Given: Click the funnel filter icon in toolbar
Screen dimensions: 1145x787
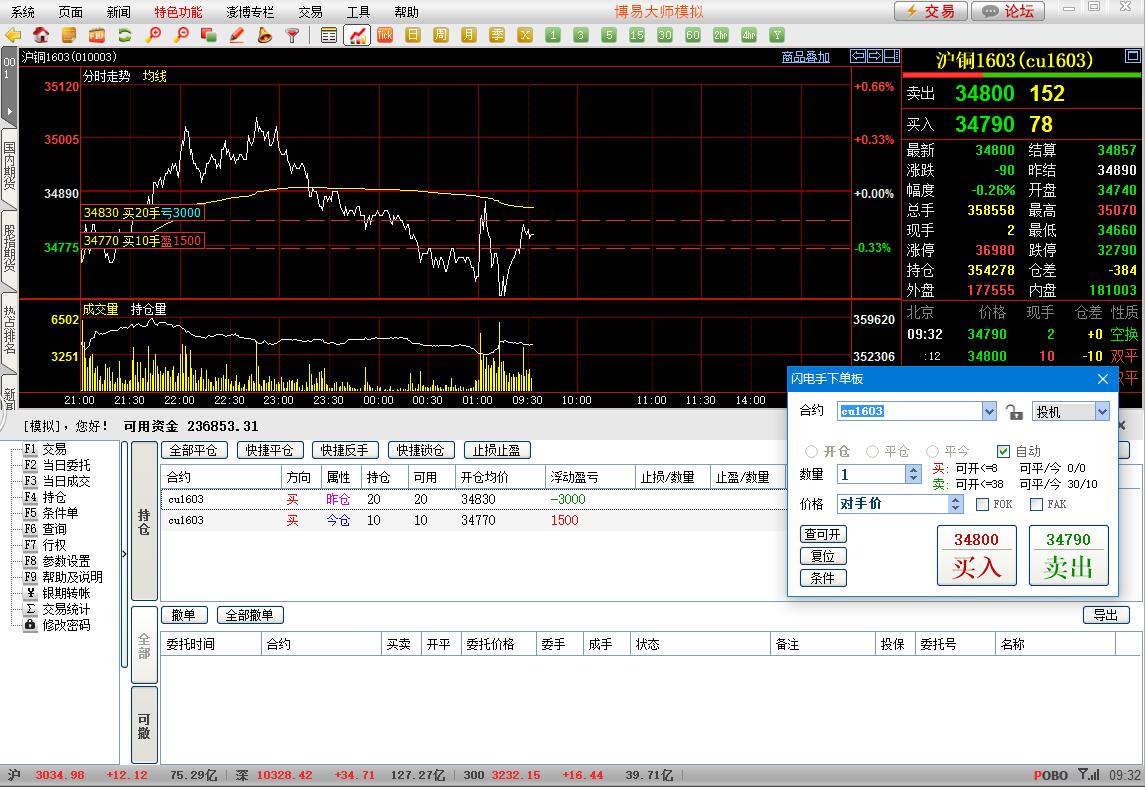Looking at the screenshot, I should (x=292, y=35).
